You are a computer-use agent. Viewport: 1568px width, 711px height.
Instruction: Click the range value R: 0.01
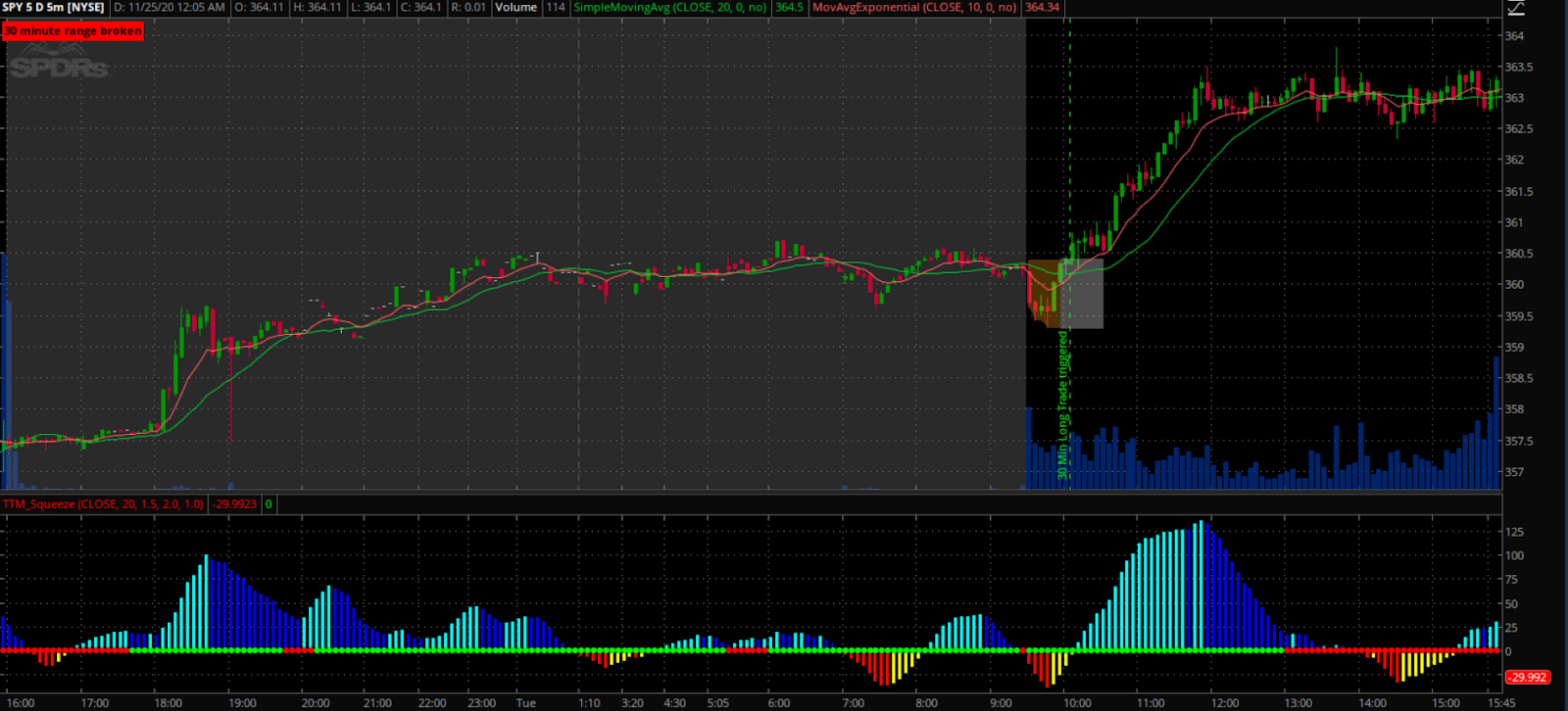pos(468,7)
